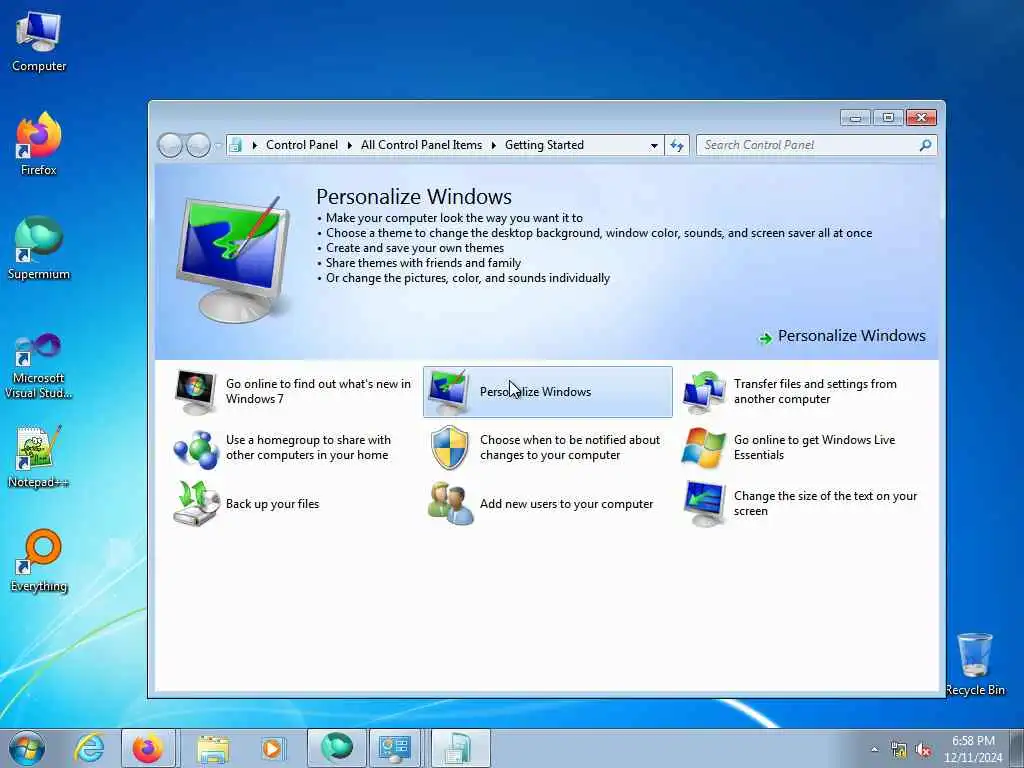The height and width of the screenshot is (768, 1024).
Task: Select the Notepad++ desktop shortcut
Action: point(39,456)
